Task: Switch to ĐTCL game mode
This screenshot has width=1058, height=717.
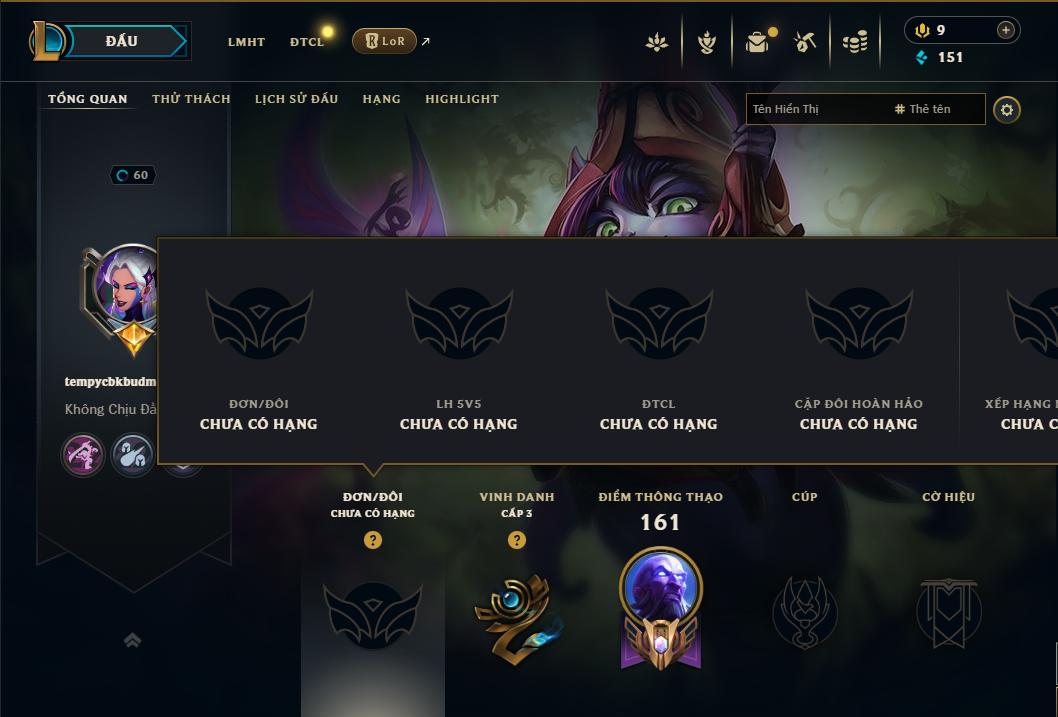Action: coord(307,42)
